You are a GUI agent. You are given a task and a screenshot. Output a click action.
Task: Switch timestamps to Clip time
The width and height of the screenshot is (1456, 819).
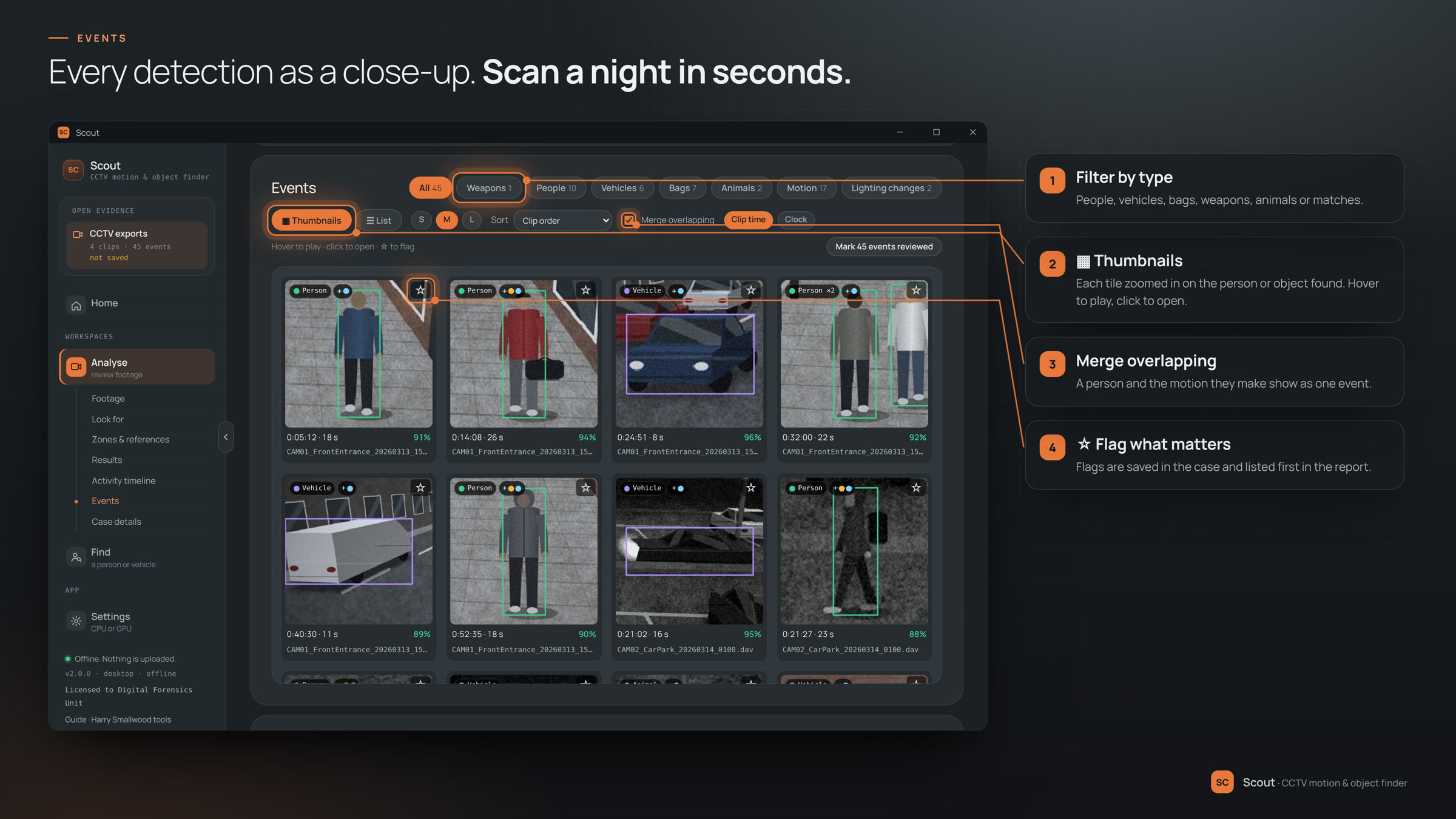tap(748, 220)
